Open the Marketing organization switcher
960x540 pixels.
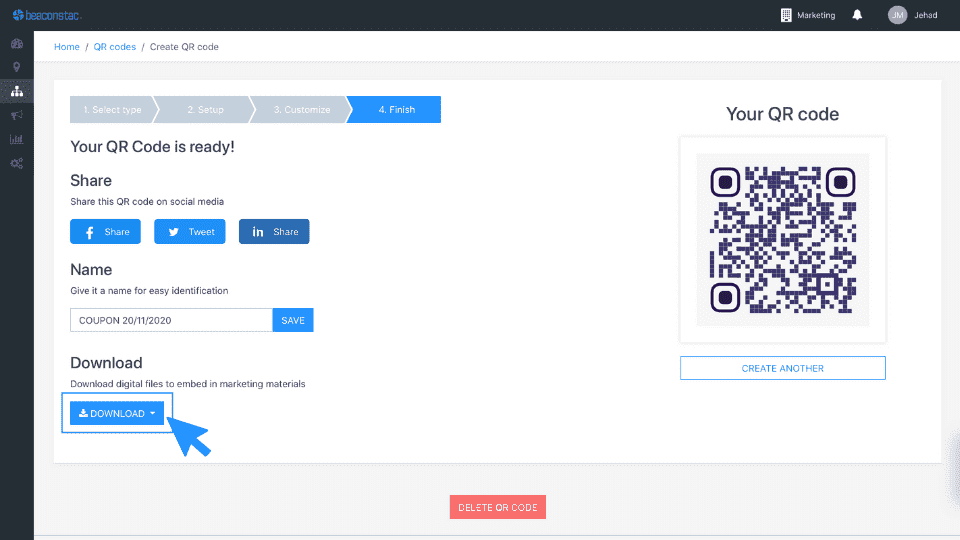coord(816,15)
